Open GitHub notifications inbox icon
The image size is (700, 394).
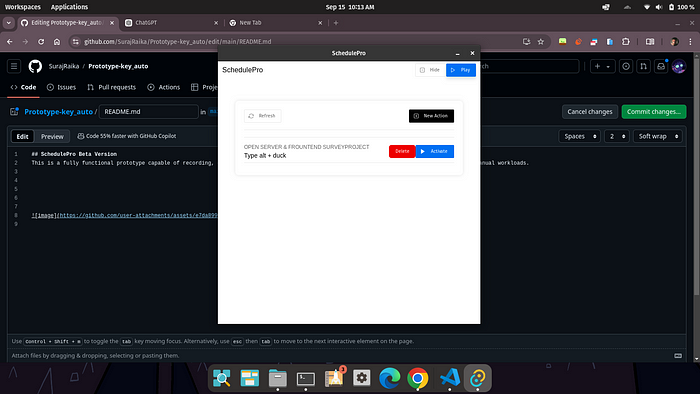[x=661, y=66]
